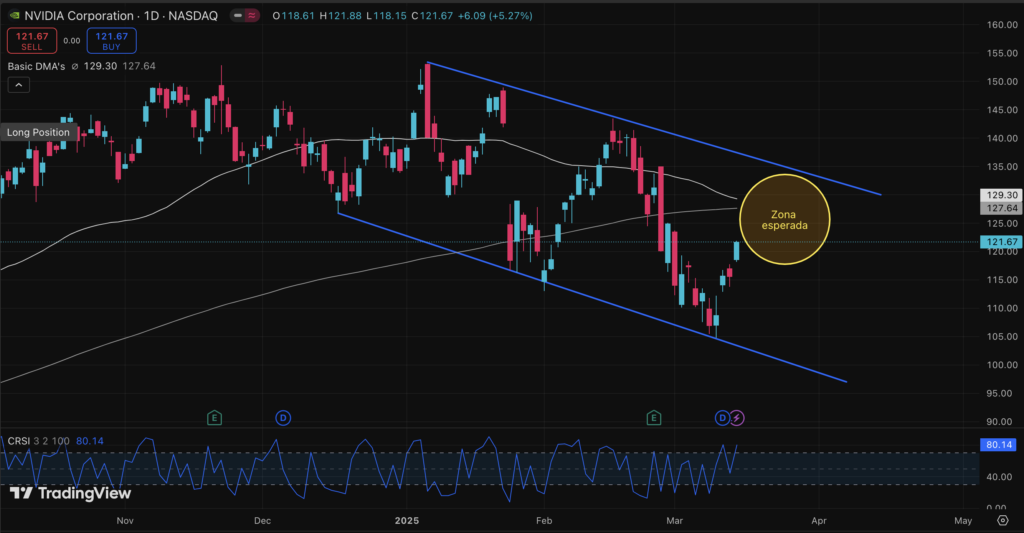Click the 40.00 label on the CRSI scale

(x=1000, y=477)
